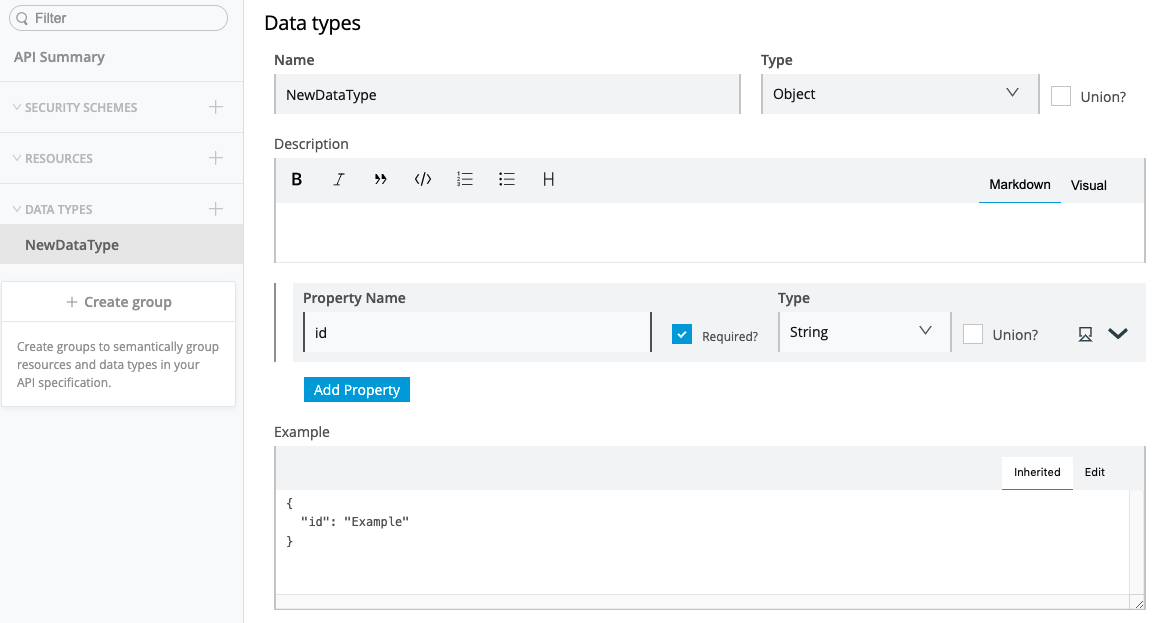Insert a bulleted list in Description

[x=507, y=180]
